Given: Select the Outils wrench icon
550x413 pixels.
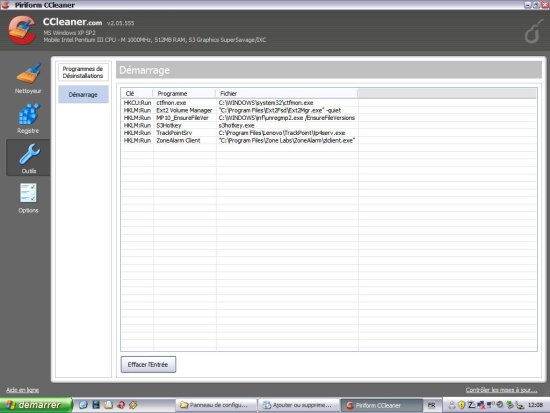Looking at the screenshot, I should (28, 158).
